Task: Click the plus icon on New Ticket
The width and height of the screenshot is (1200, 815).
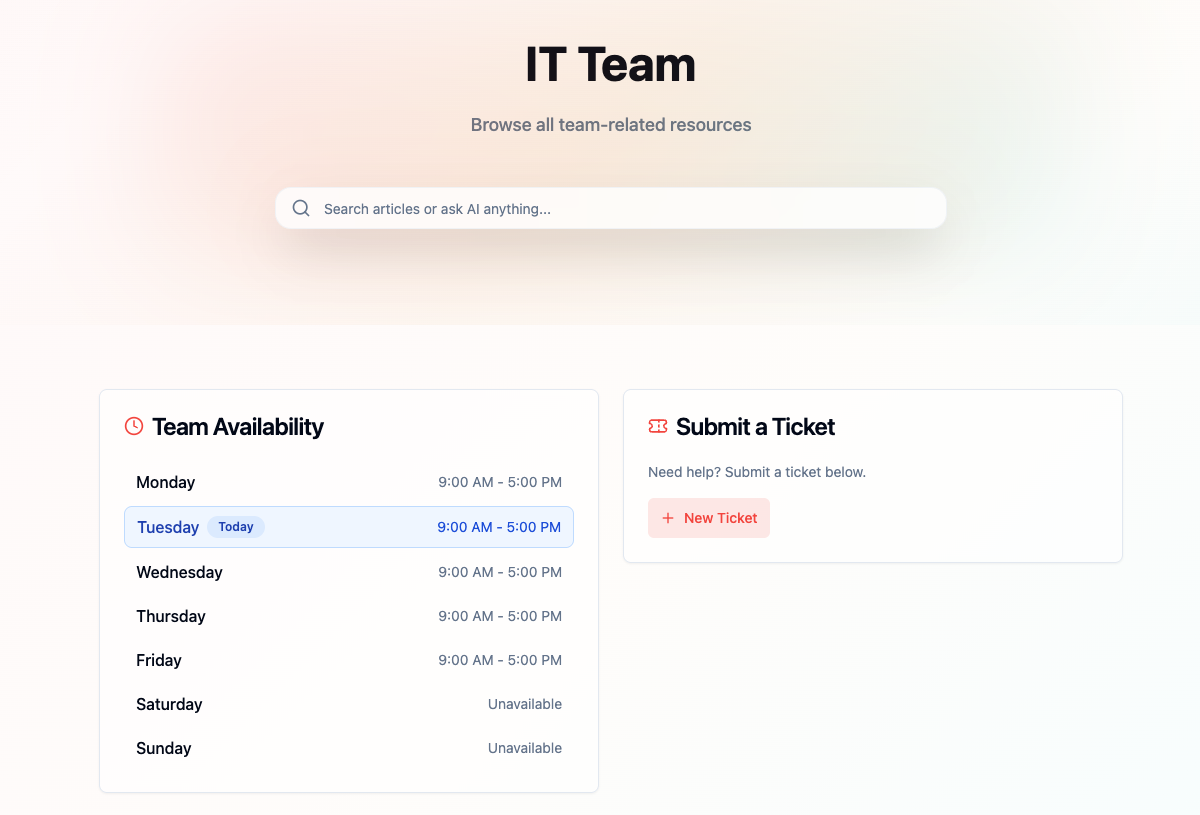Action: tap(668, 518)
